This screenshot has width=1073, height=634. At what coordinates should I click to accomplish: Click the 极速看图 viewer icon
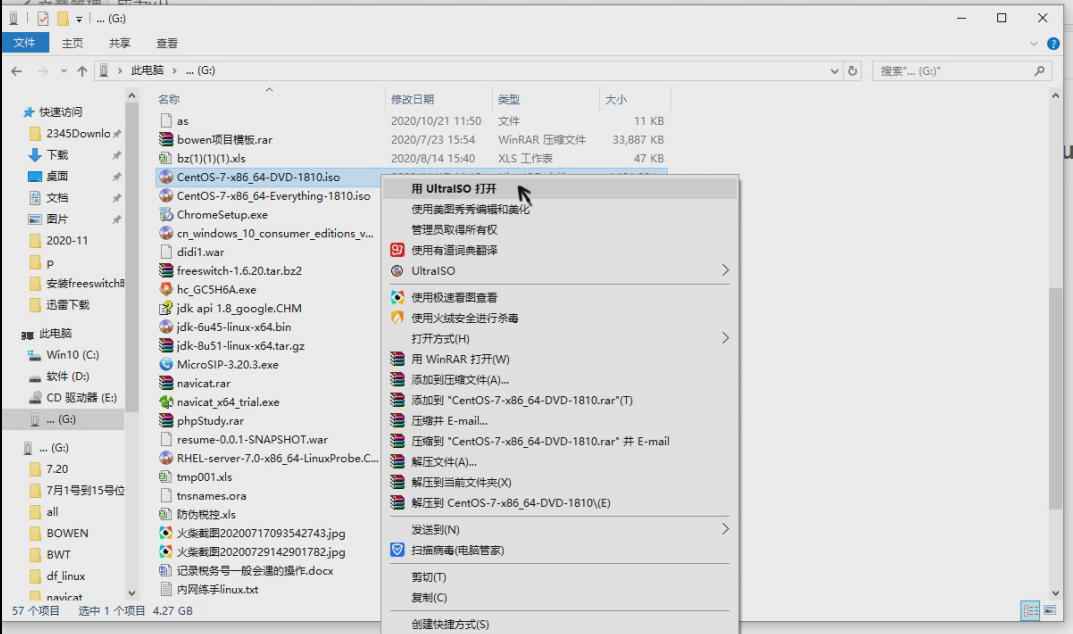(397, 297)
